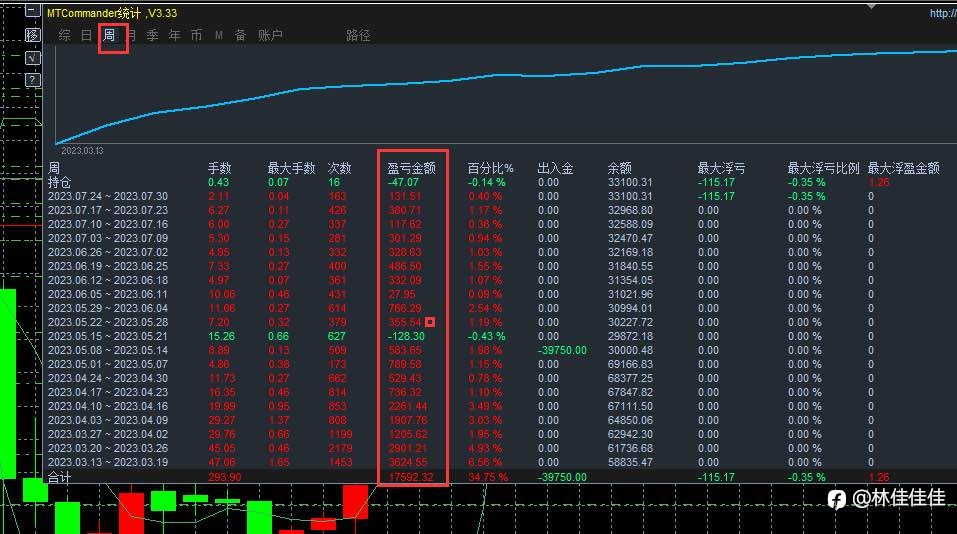
Task: Click the √ checkmark icon in left strip
Action: pyautogui.click(x=32, y=58)
